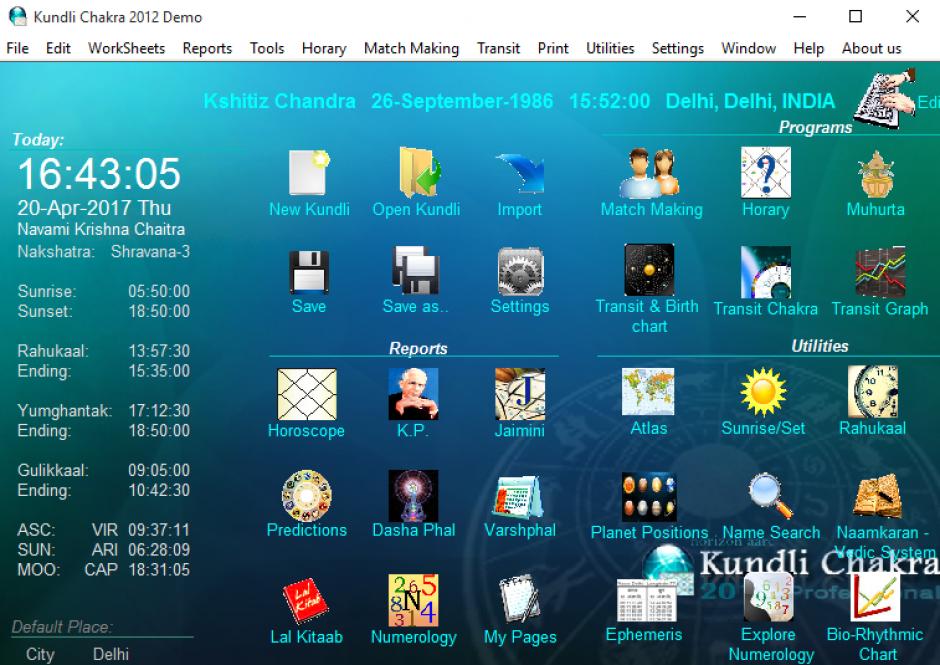Open the My Pages notepad icon
This screenshot has width=940, height=665.
[x=519, y=600]
